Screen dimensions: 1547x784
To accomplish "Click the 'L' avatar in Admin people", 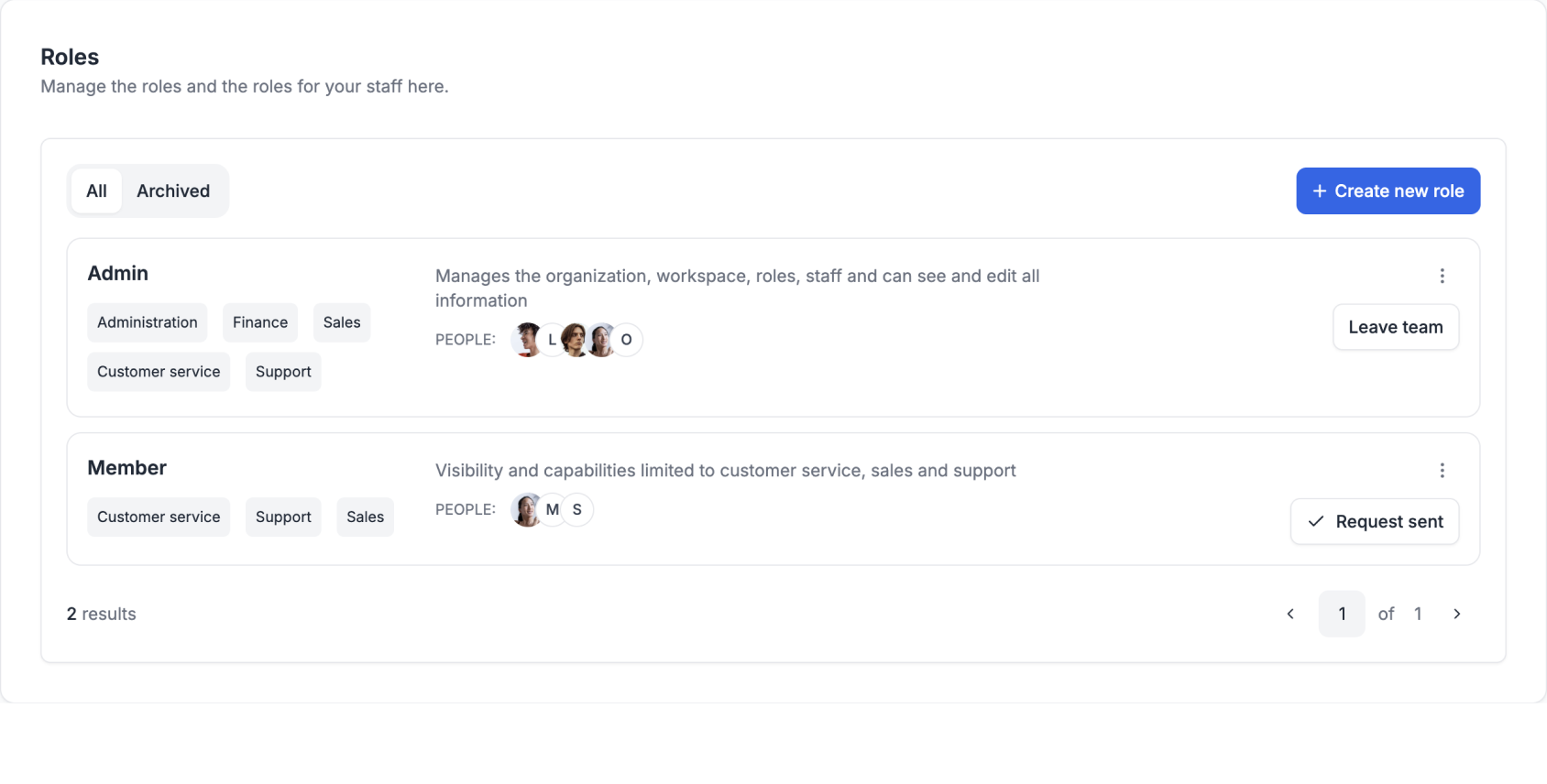I will click(x=551, y=340).
